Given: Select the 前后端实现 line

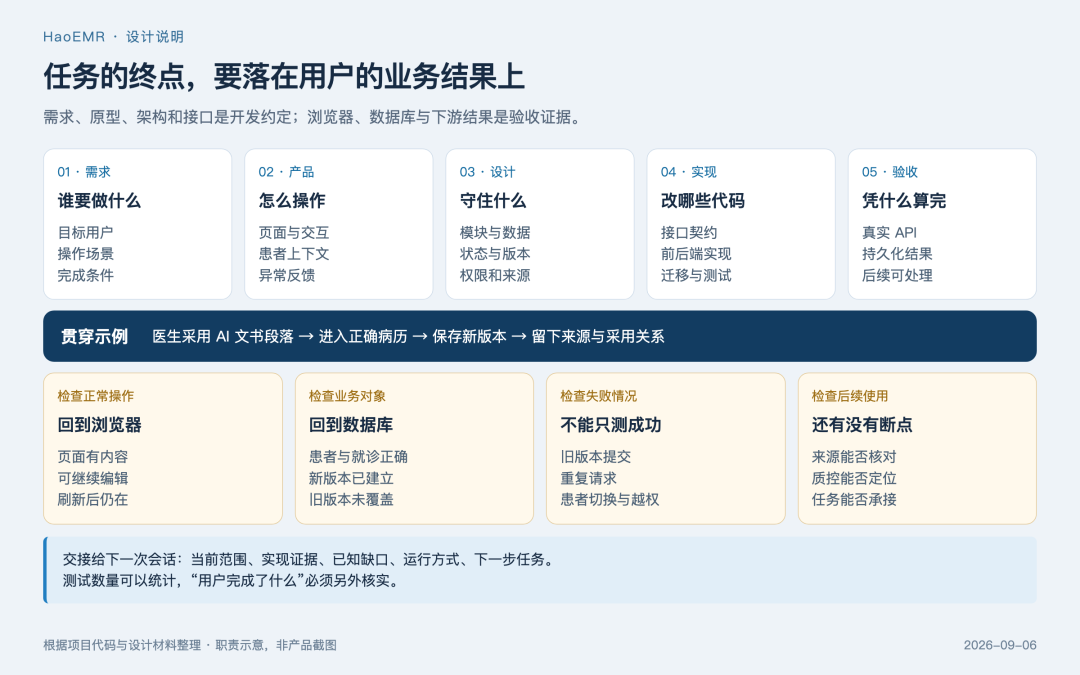Looking at the screenshot, I should pyautogui.click(x=696, y=254).
